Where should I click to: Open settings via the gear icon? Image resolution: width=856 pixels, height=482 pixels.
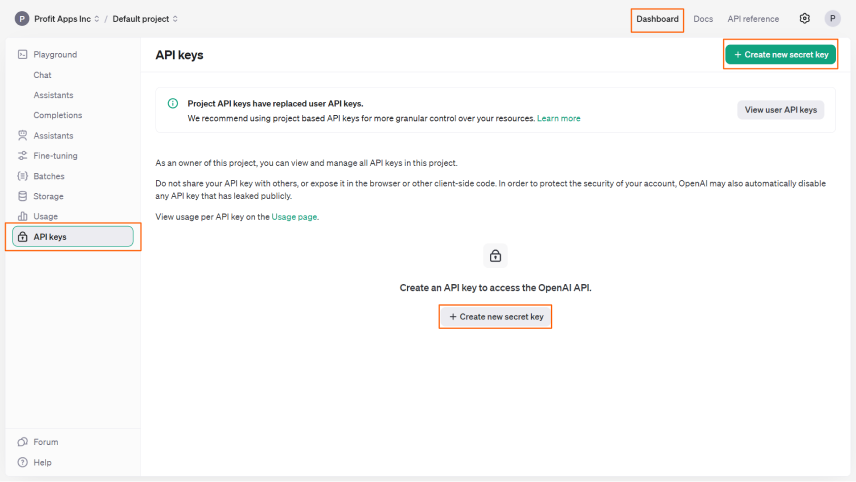click(x=805, y=19)
